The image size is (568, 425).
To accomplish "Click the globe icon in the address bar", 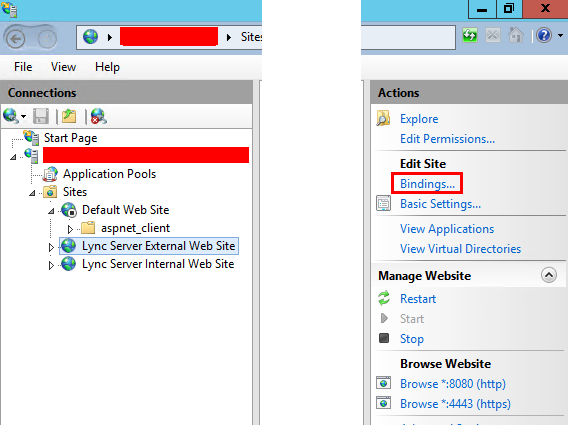I will [x=91, y=37].
